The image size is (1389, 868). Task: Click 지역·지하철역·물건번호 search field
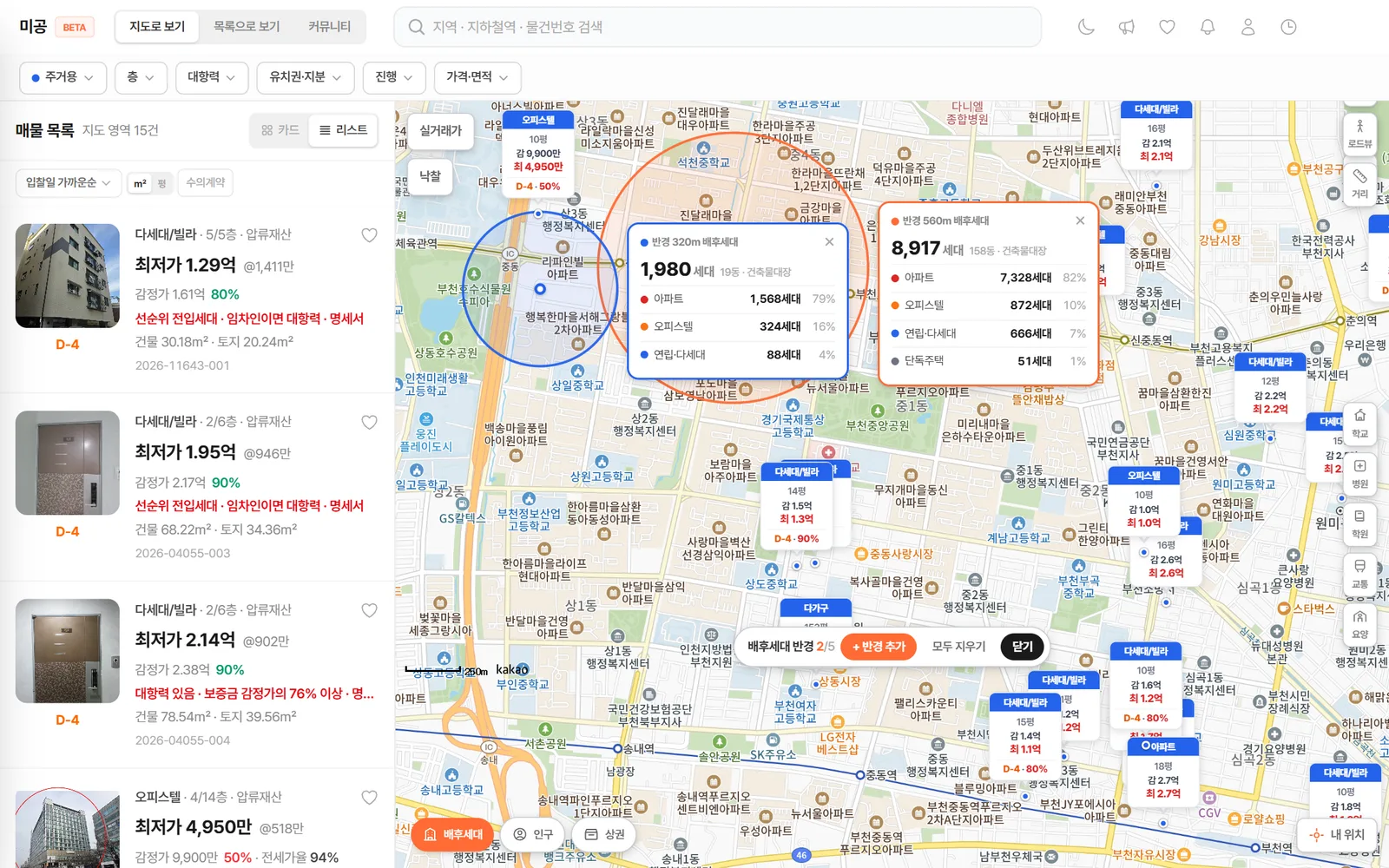pos(717,27)
